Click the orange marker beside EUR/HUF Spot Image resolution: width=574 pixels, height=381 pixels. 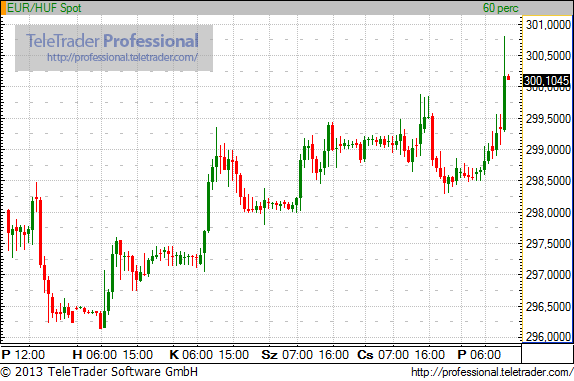[x=3, y=8]
